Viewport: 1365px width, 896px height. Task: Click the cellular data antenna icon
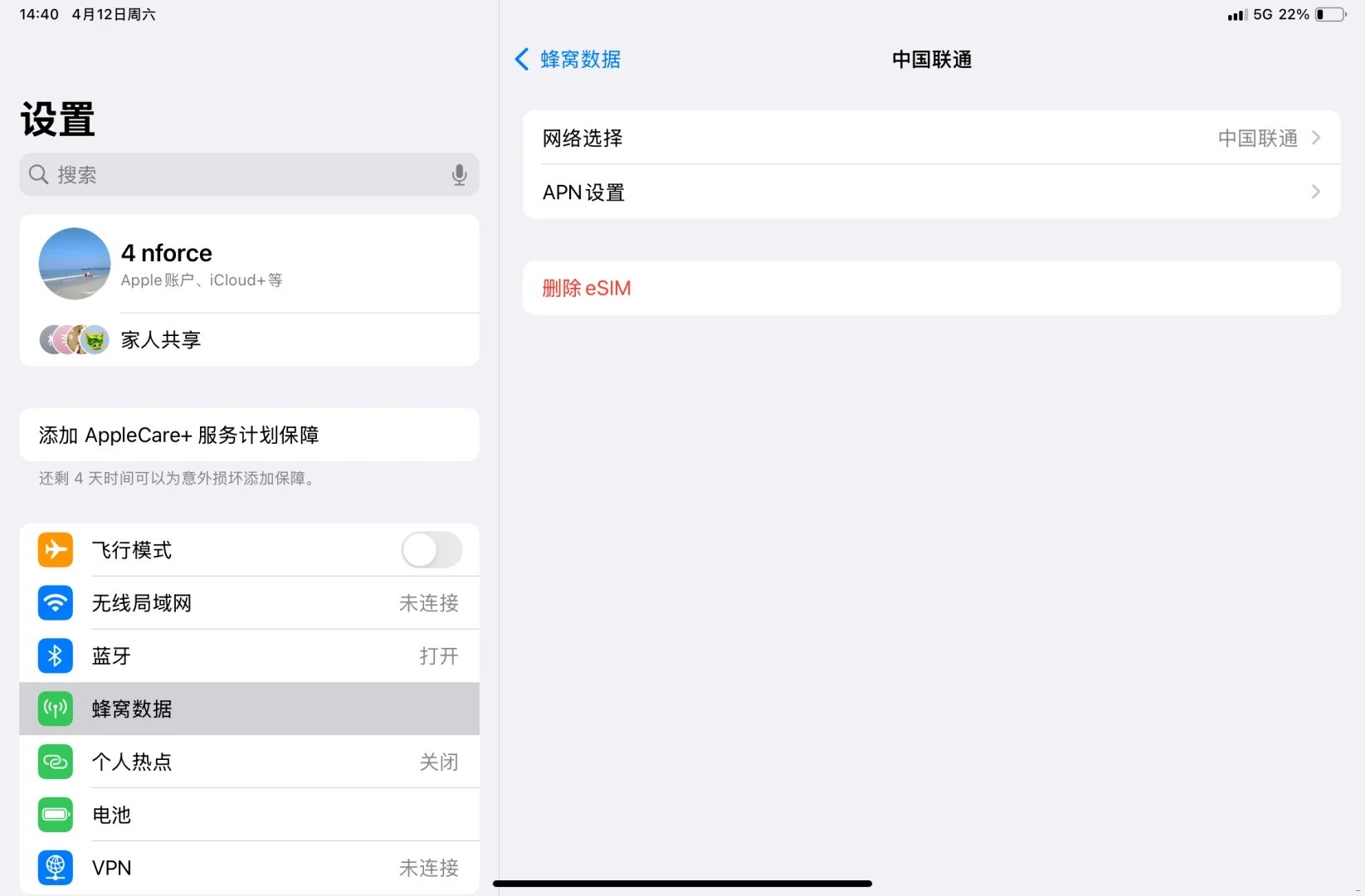coord(55,709)
